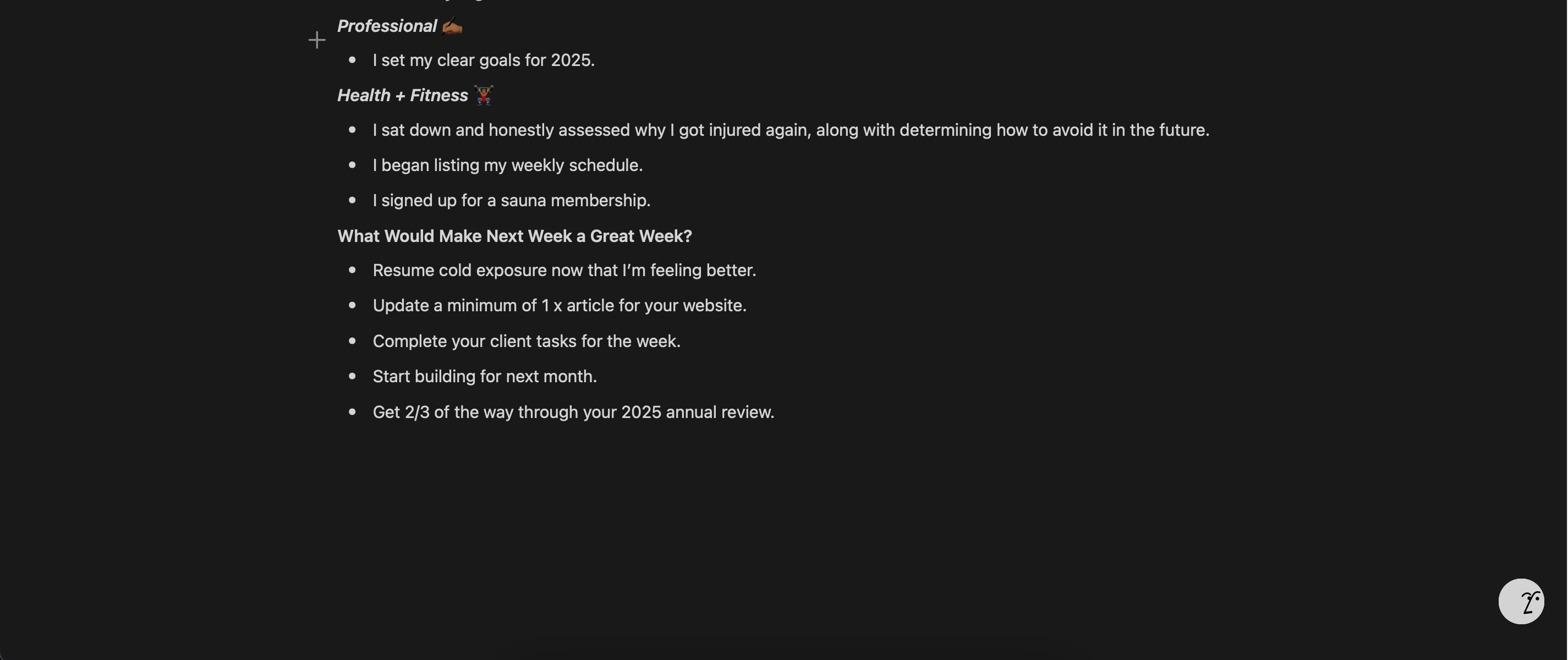Click 'Start building for next month' line
This screenshot has height=660, width=1568.
point(485,377)
